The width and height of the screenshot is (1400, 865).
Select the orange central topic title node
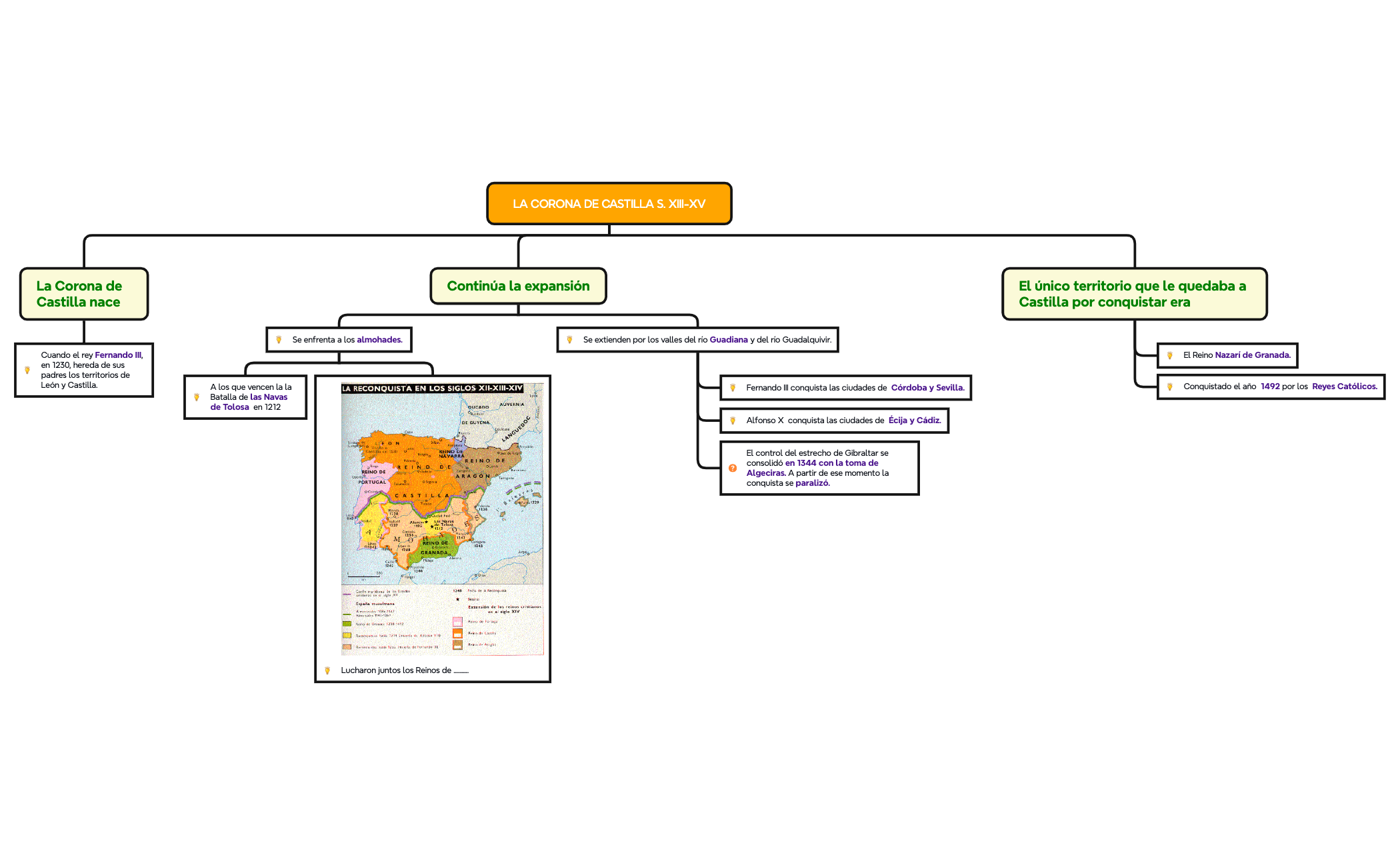click(x=609, y=204)
